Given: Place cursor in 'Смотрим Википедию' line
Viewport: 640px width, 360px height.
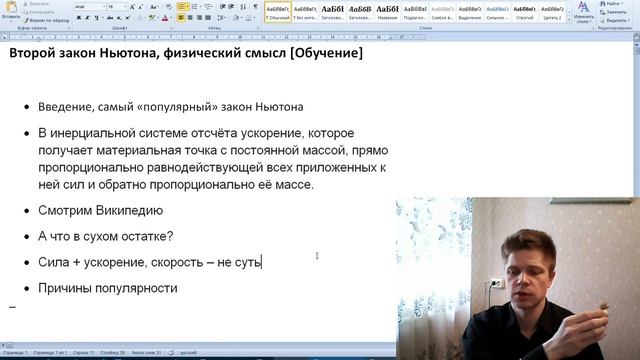Looking at the screenshot, I should tap(100, 211).
